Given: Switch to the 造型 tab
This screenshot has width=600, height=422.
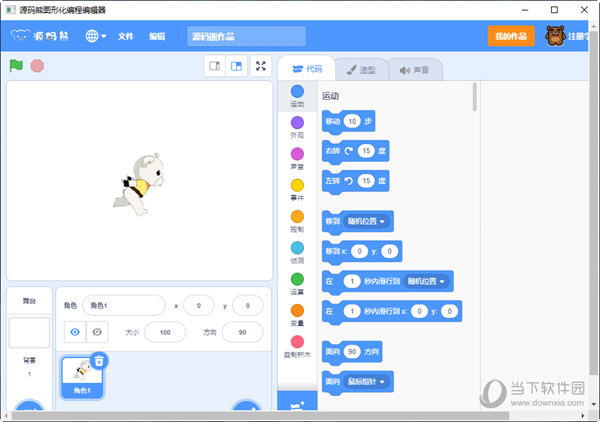Looking at the screenshot, I should [361, 70].
